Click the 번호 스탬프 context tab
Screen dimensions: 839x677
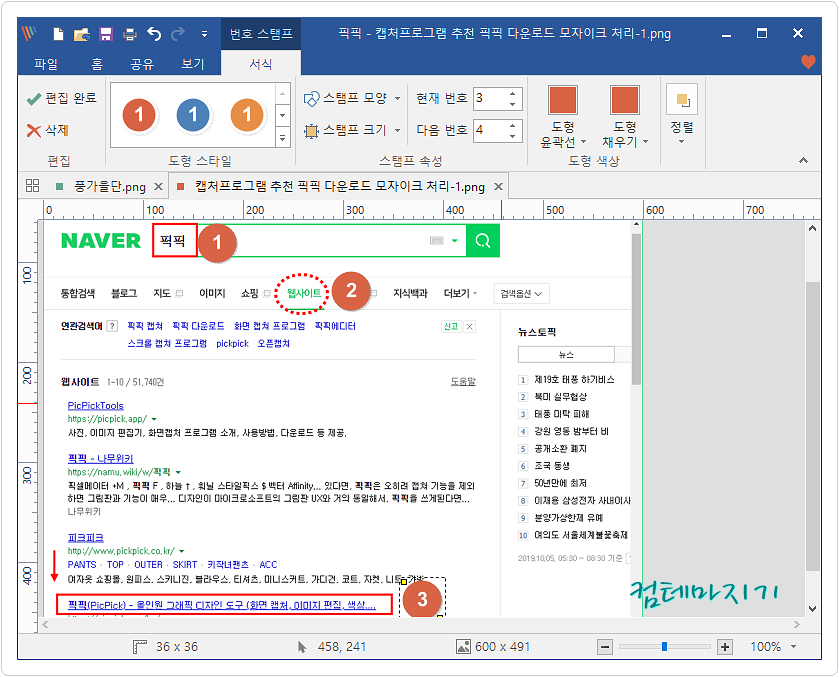tap(261, 34)
